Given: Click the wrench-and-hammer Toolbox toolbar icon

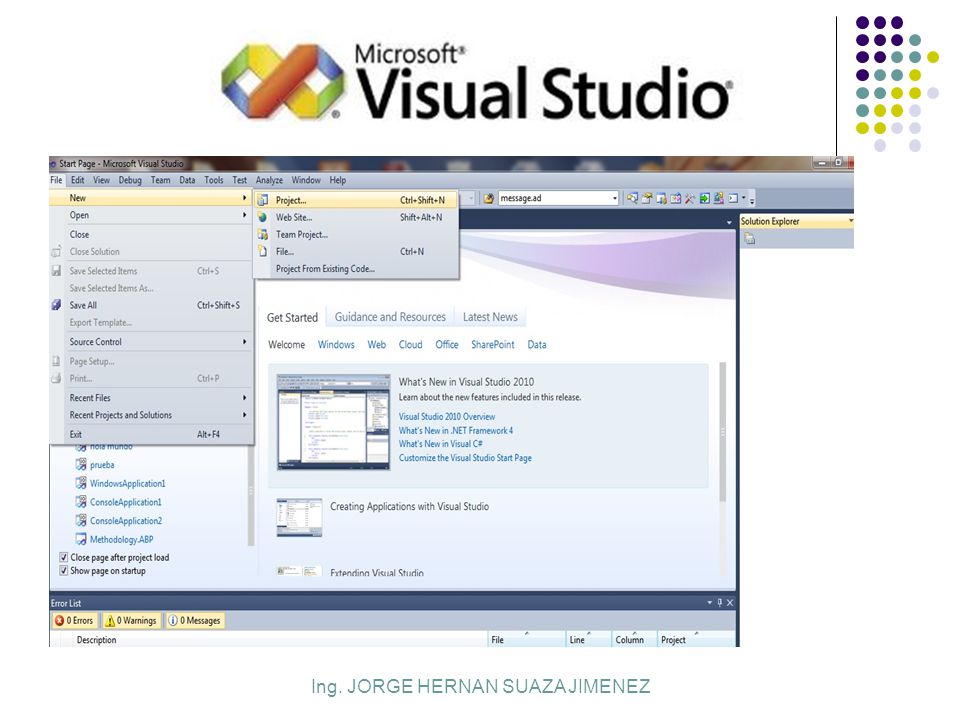Looking at the screenshot, I should pyautogui.click(x=690, y=198).
